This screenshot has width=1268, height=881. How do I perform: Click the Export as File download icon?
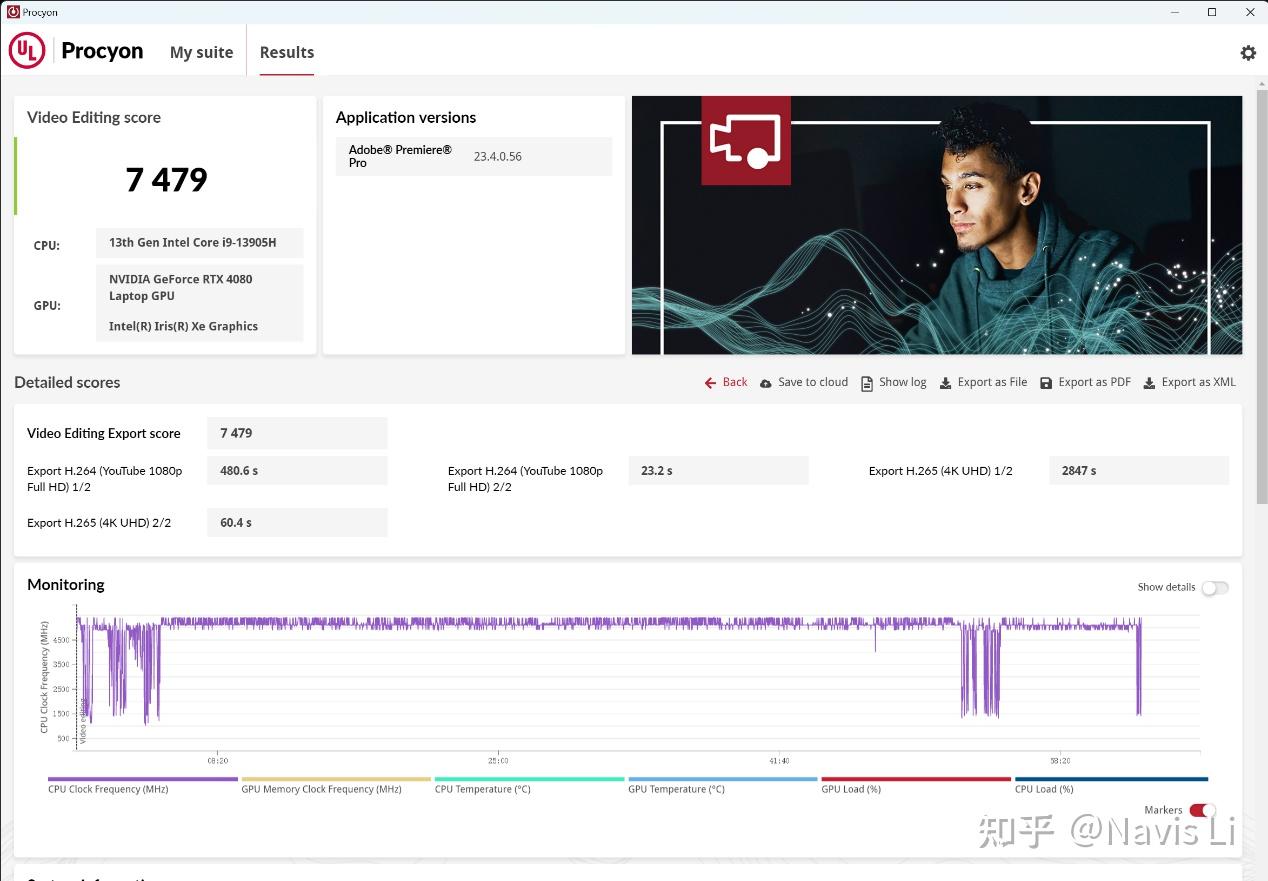click(945, 383)
